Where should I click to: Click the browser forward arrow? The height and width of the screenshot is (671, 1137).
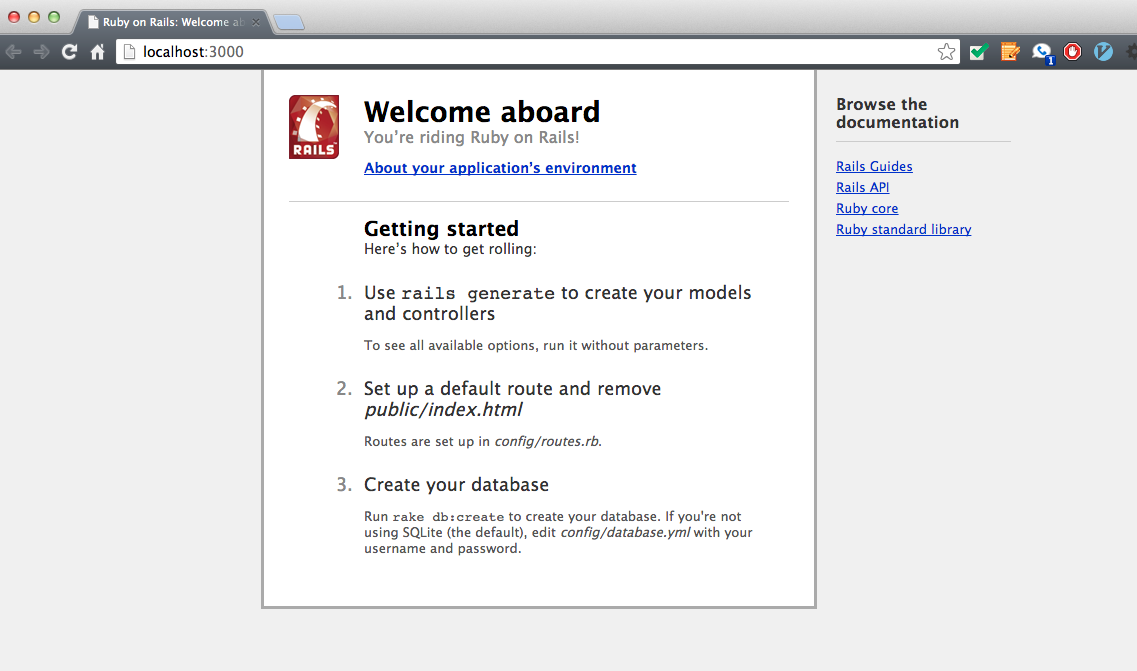coord(41,52)
